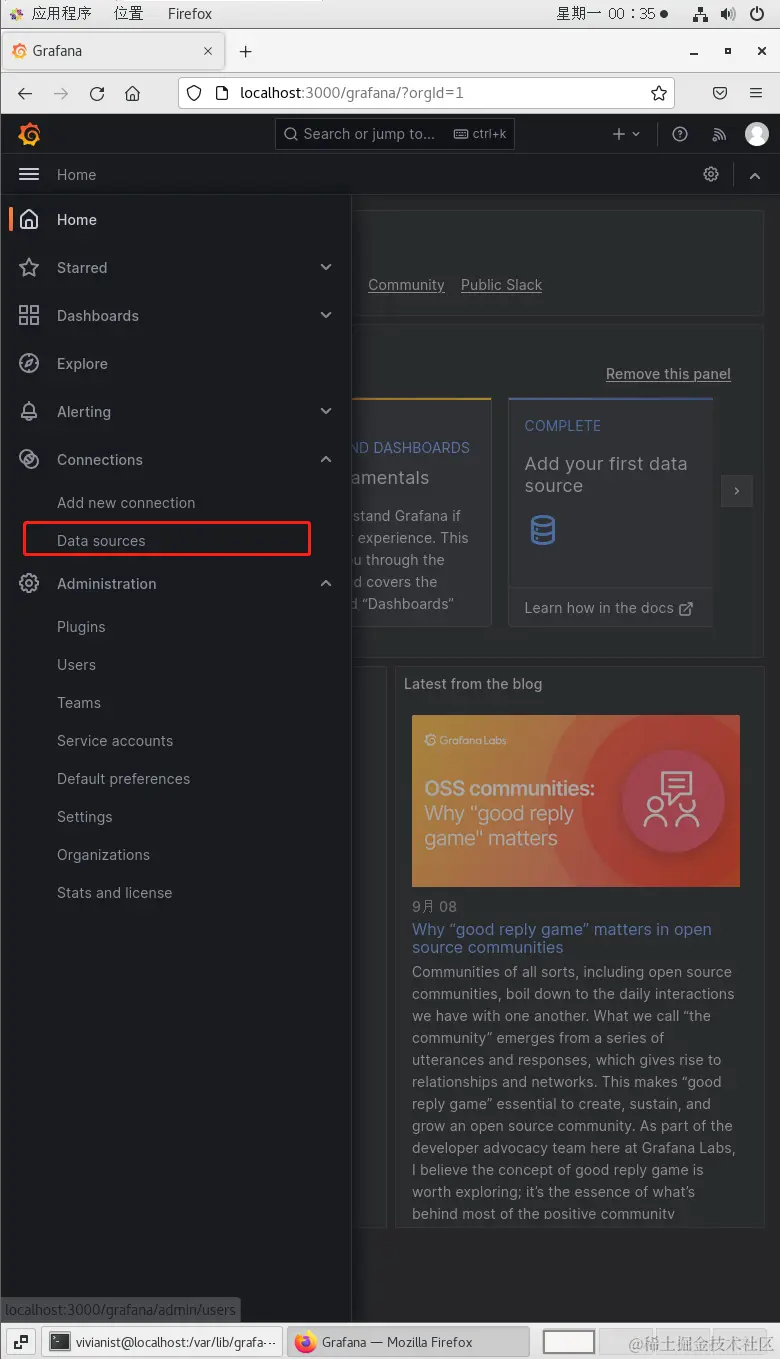Open the help question mark icon
This screenshot has width=780, height=1359.
(x=680, y=134)
